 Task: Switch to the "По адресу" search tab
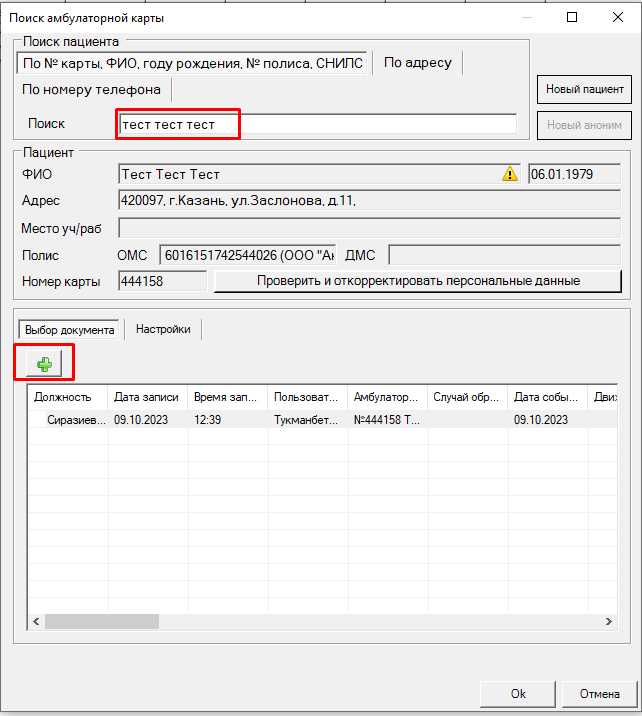tap(417, 63)
